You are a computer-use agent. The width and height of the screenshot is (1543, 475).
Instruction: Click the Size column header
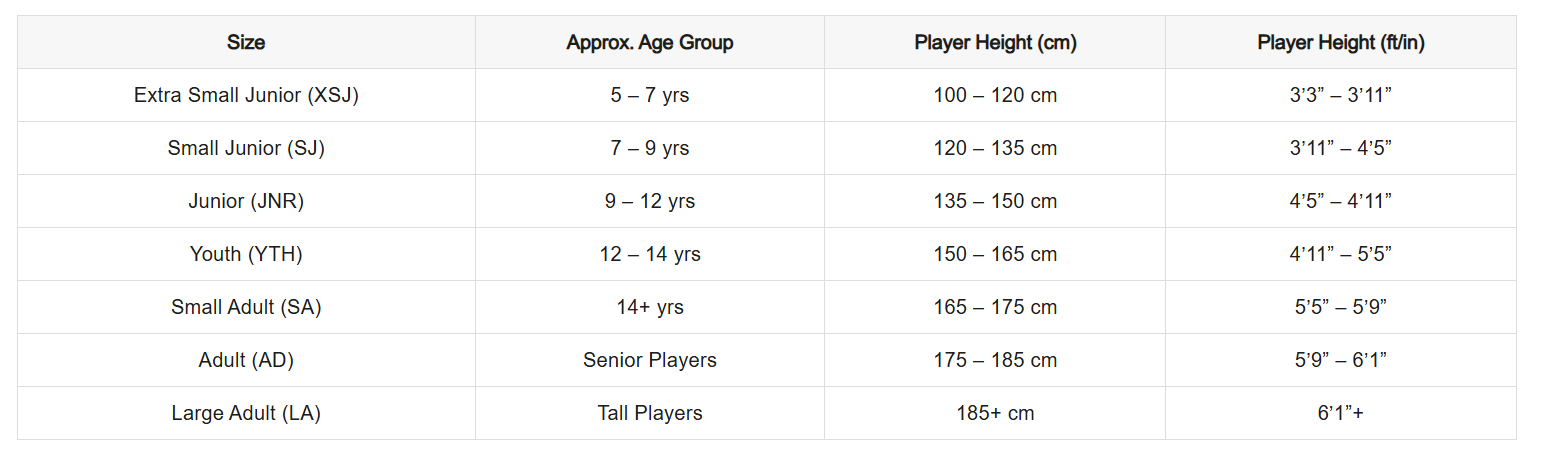point(246,42)
